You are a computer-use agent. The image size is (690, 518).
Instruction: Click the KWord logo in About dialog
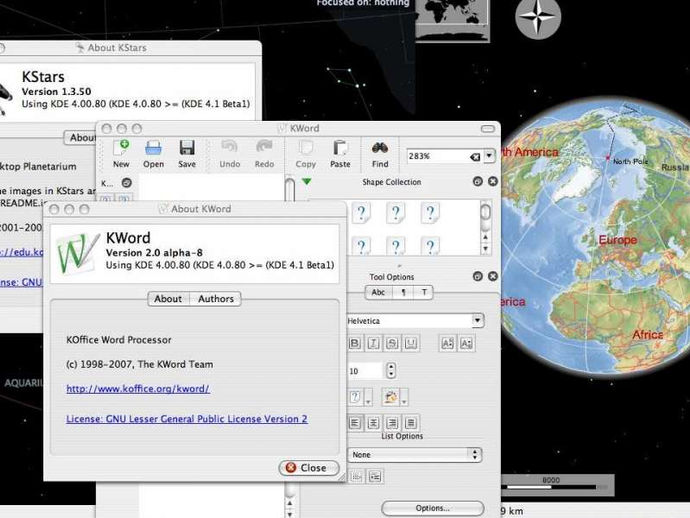pyautogui.click(x=78, y=253)
